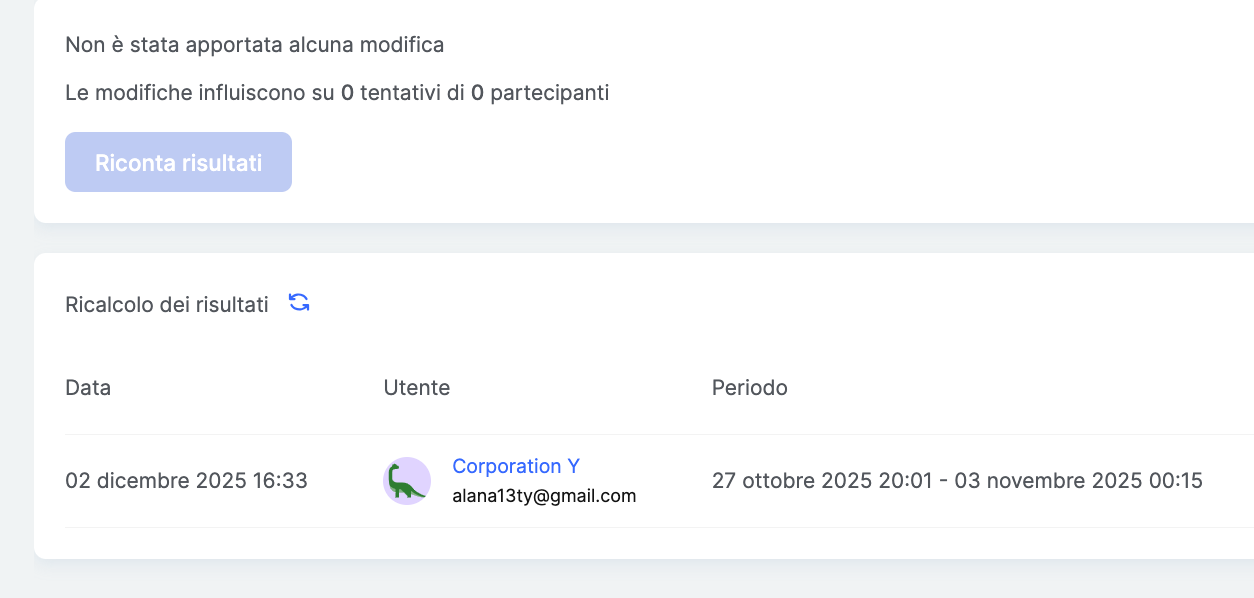Click the alana13ty@gmail.com email address

coord(544,496)
